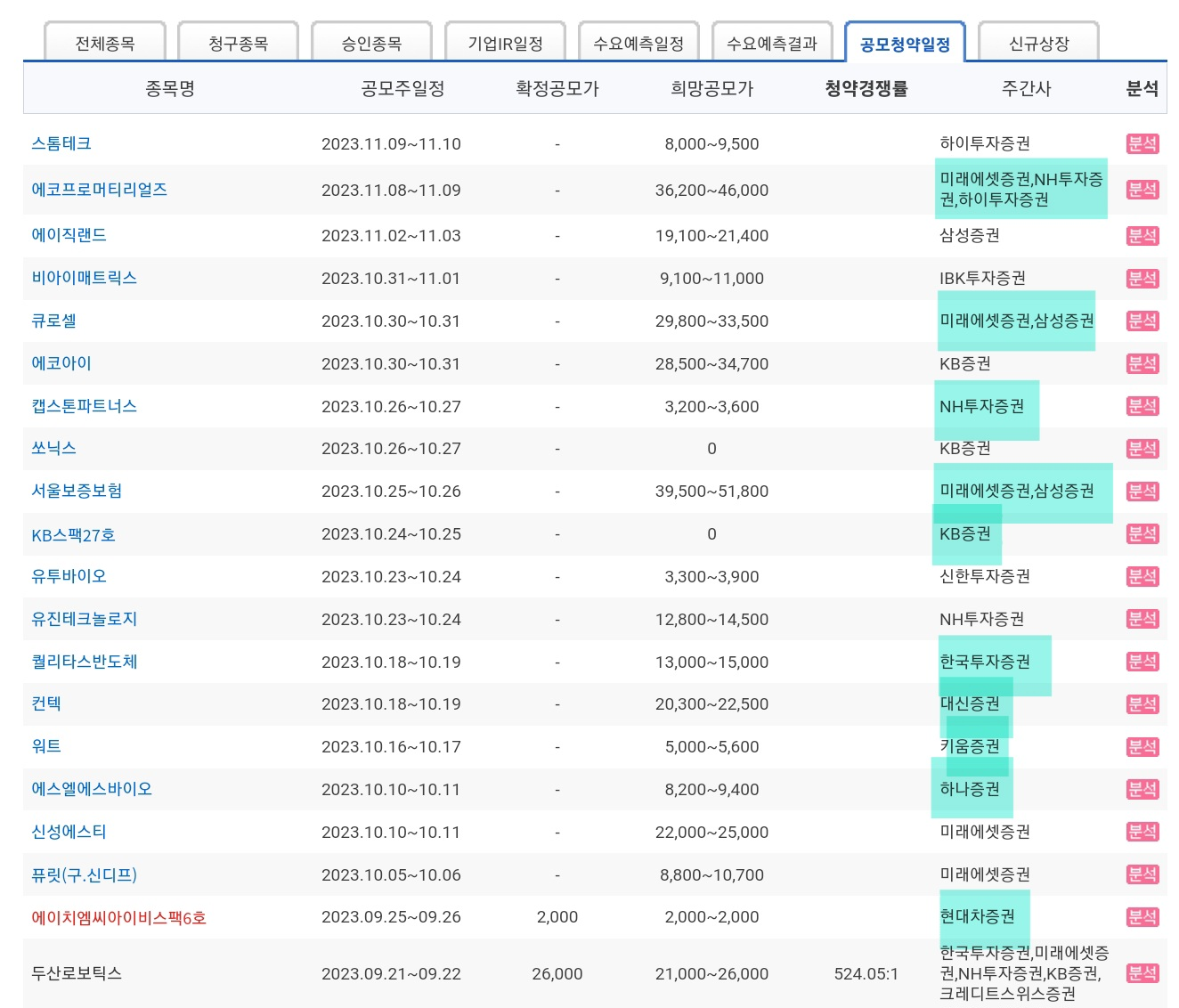Open the 에코아이 stock link
This screenshot has width=1179, height=1008.
[61, 363]
